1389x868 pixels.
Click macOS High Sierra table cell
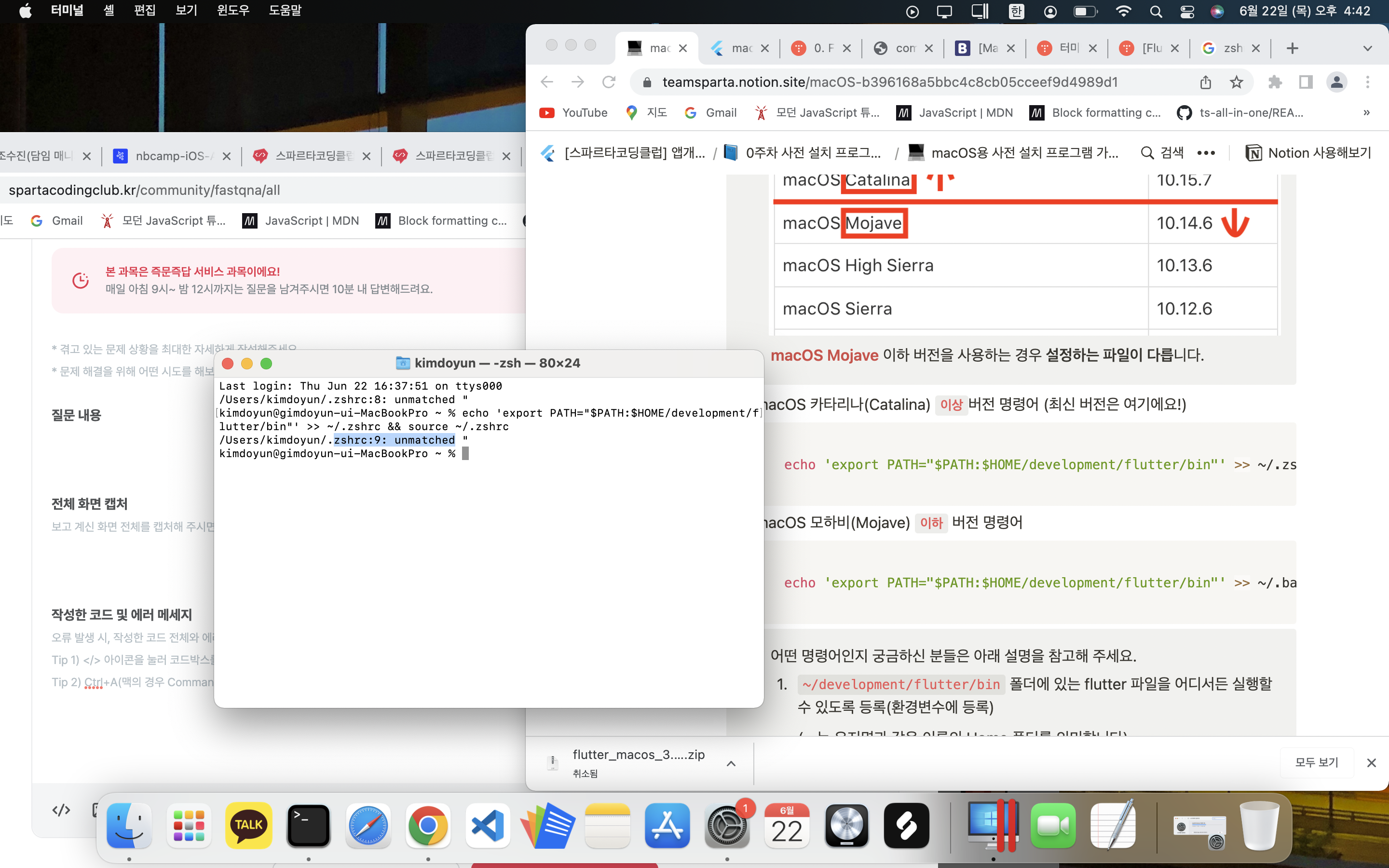(x=960, y=265)
